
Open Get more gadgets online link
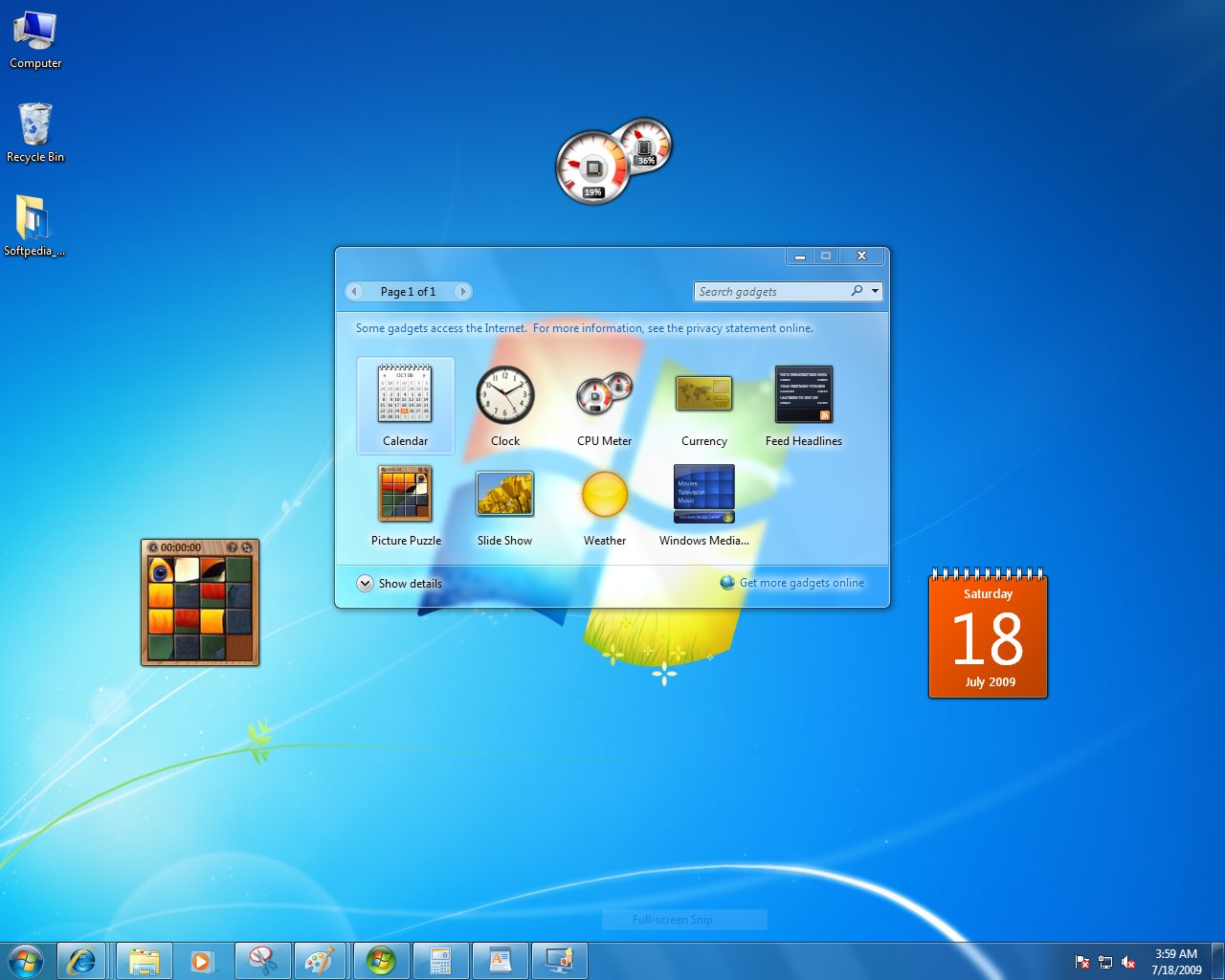click(792, 582)
